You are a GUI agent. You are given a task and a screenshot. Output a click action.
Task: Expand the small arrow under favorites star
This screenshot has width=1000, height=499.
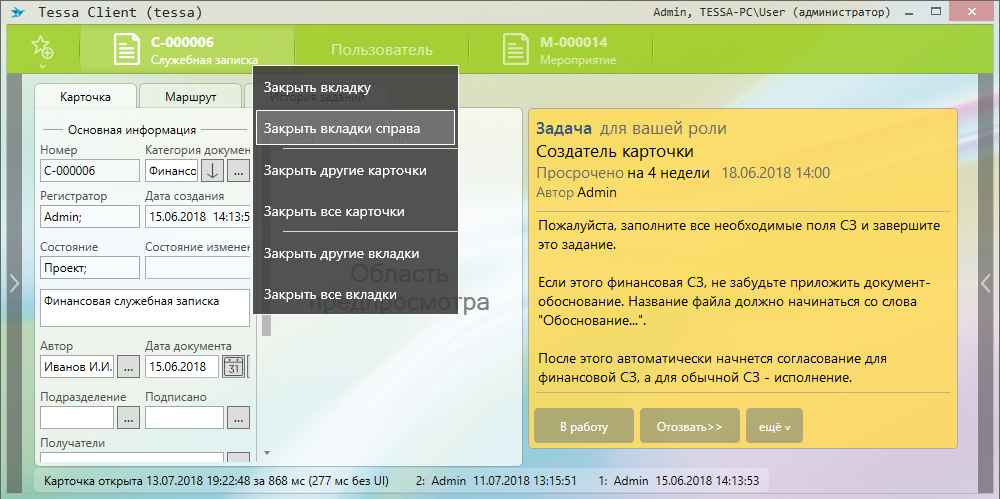42,66
